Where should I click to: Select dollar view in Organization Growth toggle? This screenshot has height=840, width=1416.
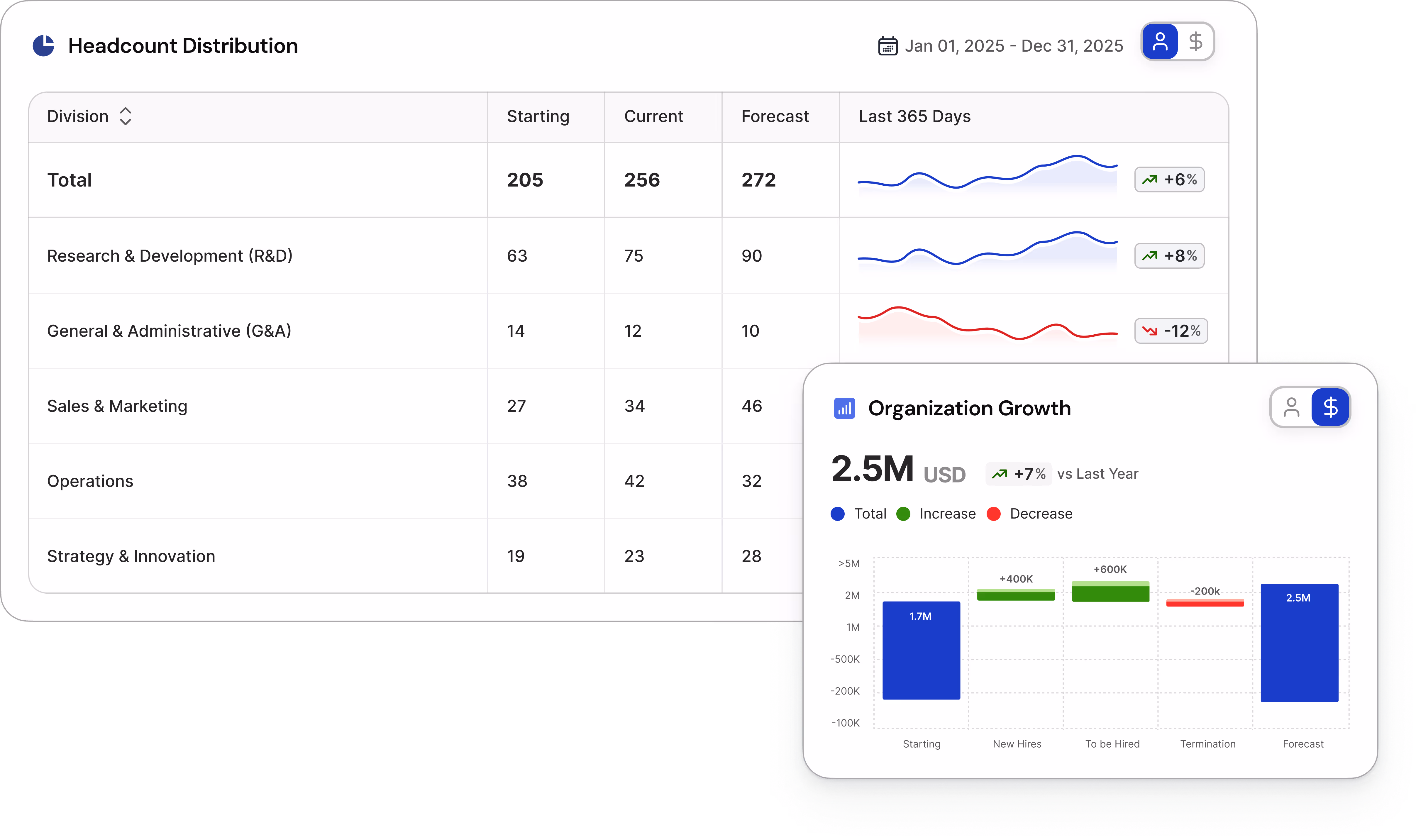point(1330,407)
